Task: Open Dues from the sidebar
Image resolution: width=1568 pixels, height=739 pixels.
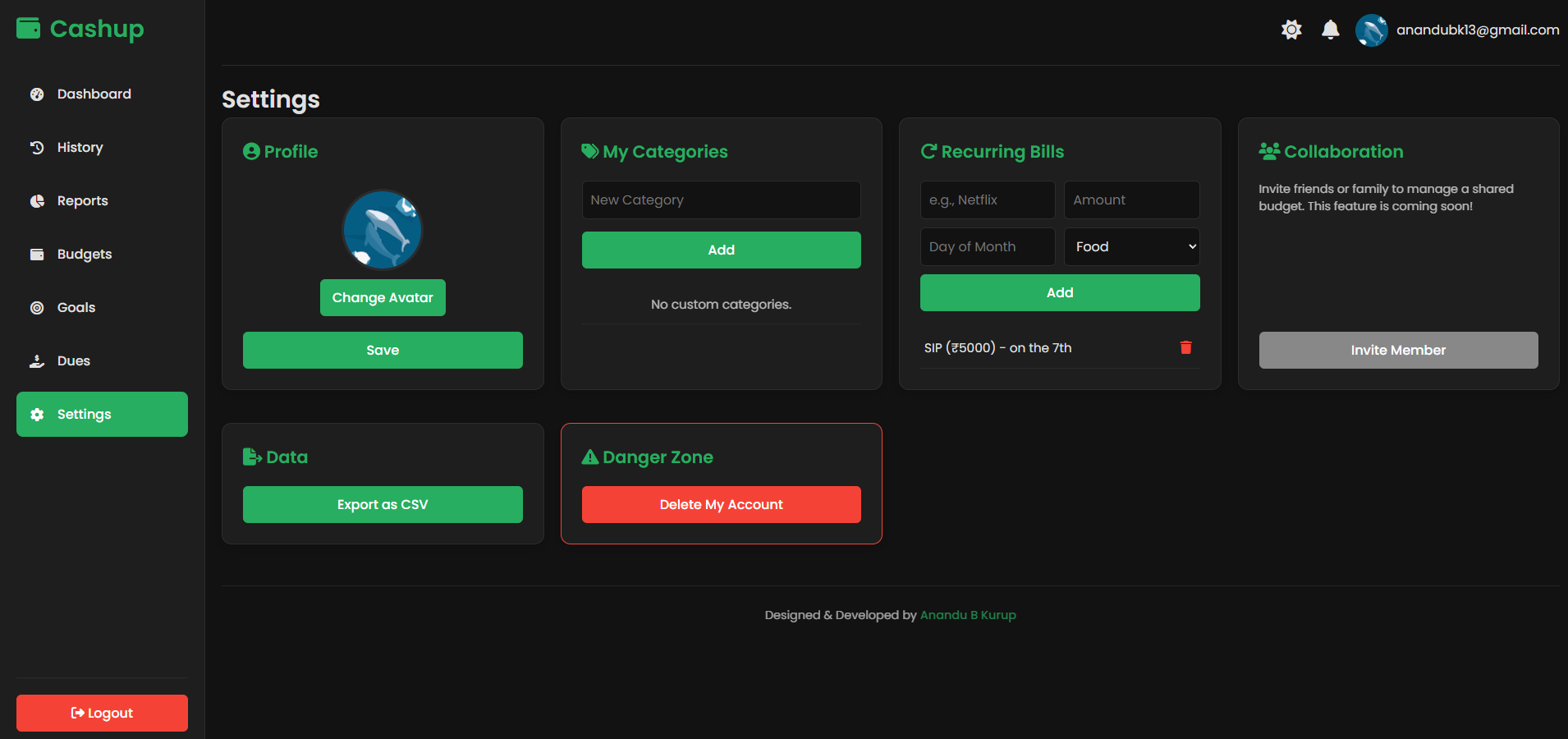Action: point(74,360)
